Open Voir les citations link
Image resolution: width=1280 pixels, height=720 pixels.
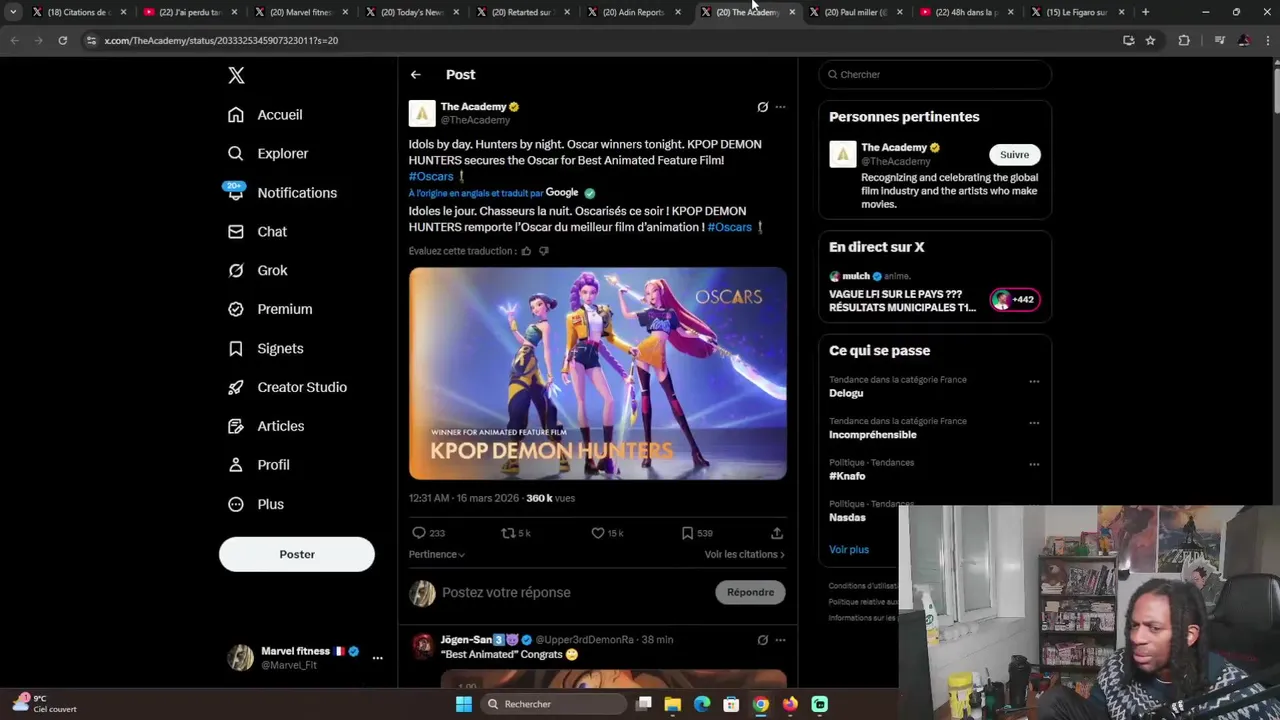[x=745, y=555]
